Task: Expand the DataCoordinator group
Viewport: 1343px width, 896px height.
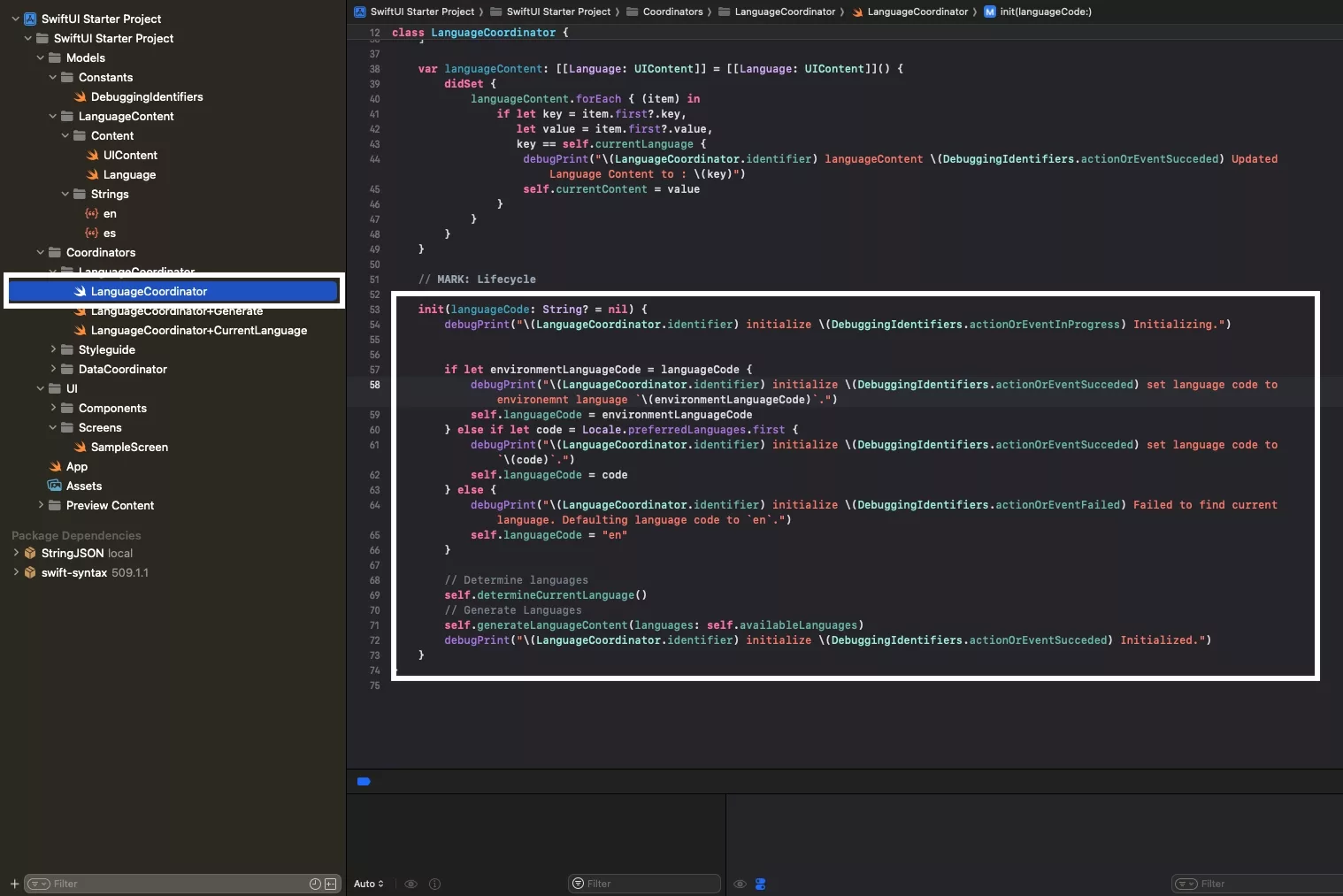Action: click(53, 369)
